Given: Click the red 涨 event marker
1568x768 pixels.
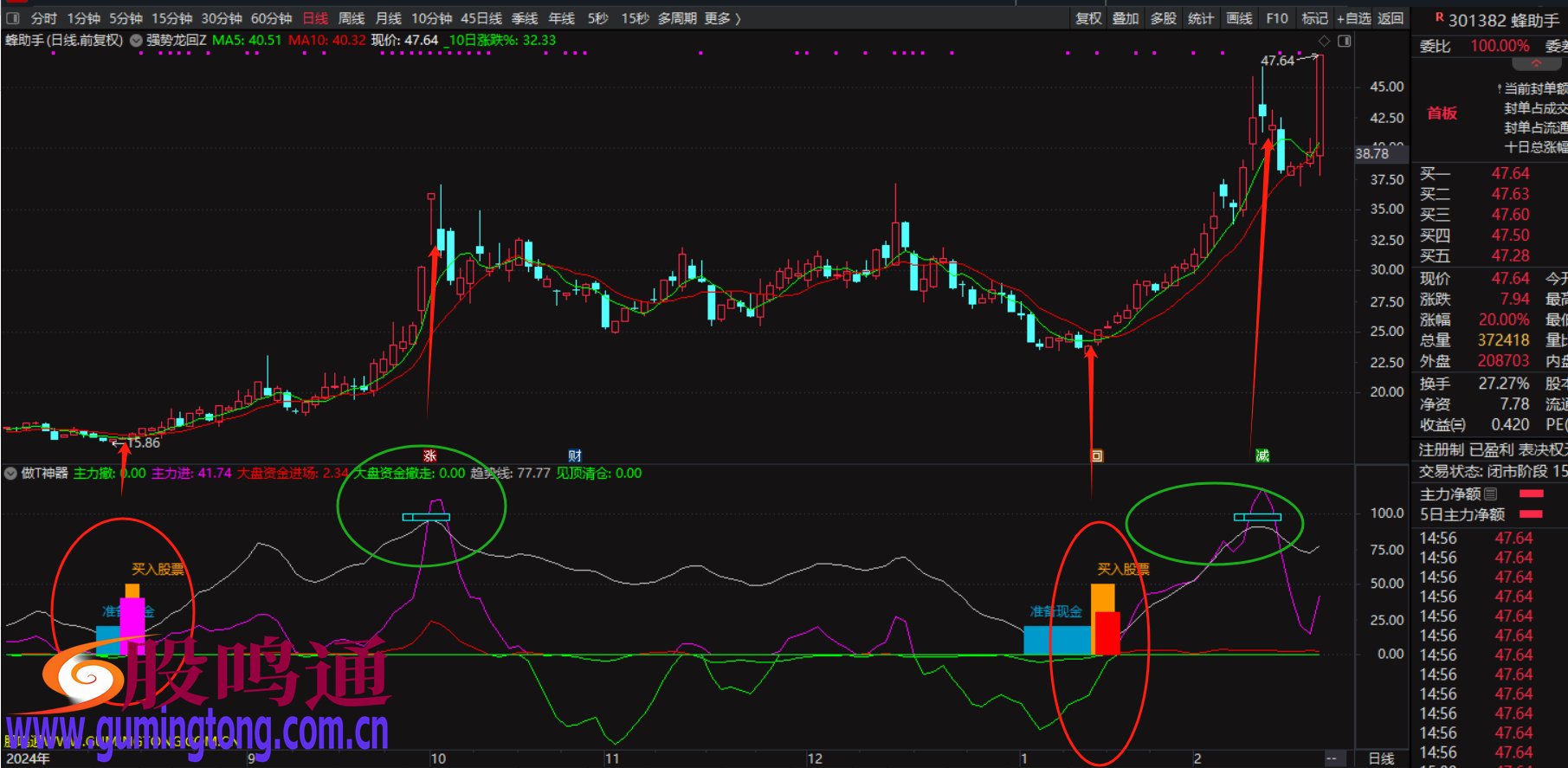Looking at the screenshot, I should [x=429, y=455].
